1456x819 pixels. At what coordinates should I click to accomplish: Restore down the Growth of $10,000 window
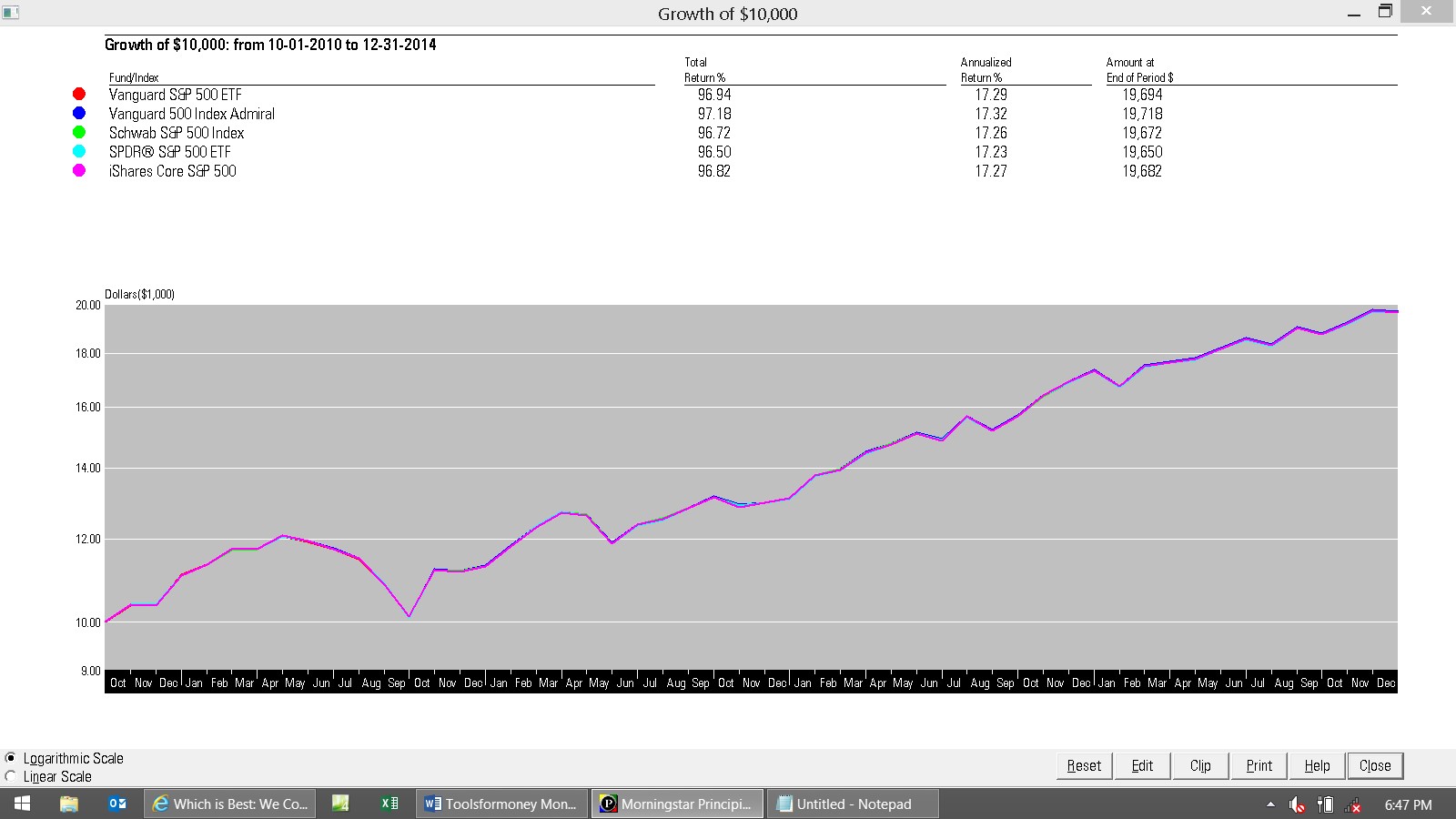point(1385,12)
